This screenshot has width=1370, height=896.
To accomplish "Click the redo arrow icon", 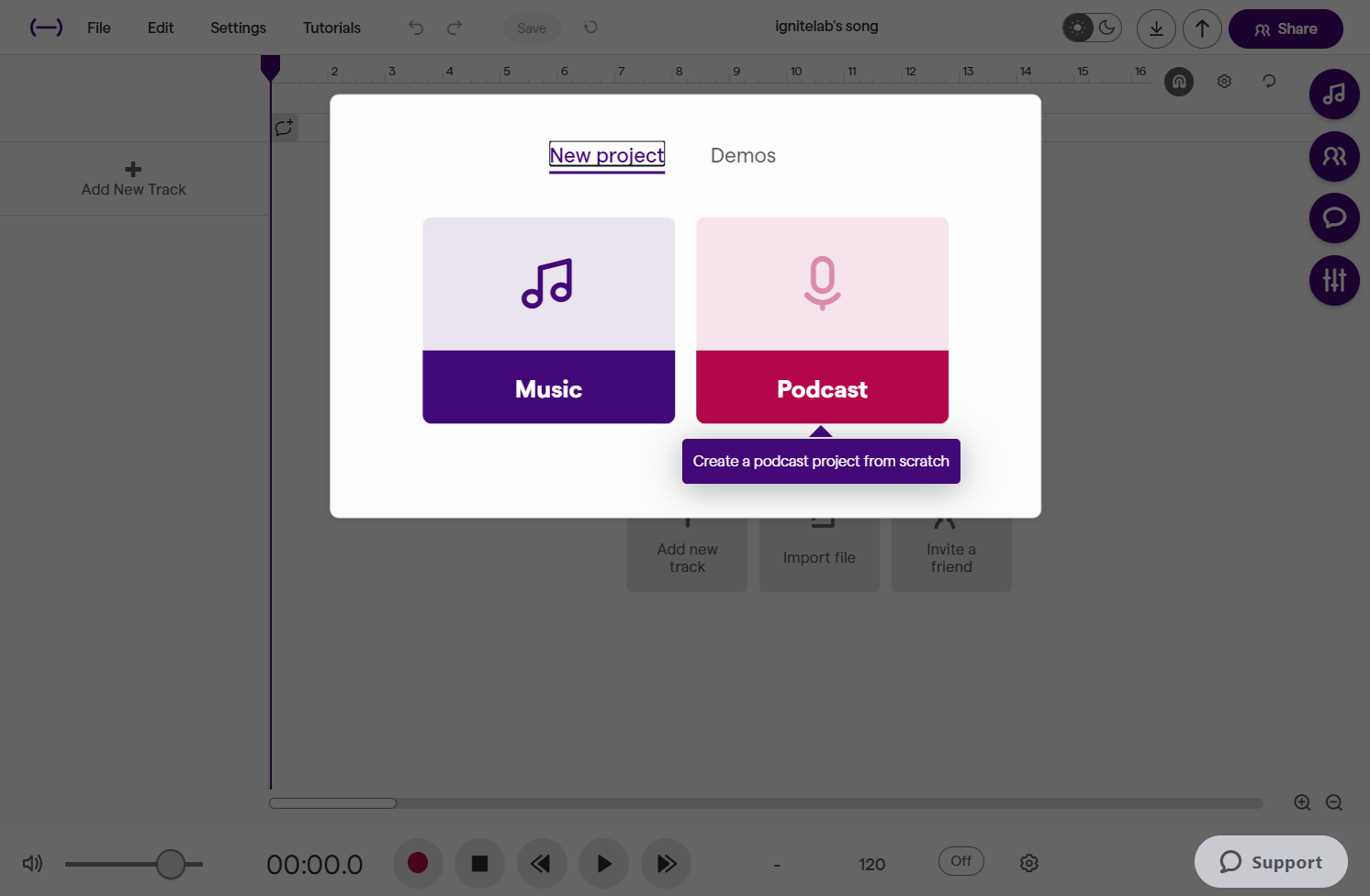I will click(x=455, y=28).
